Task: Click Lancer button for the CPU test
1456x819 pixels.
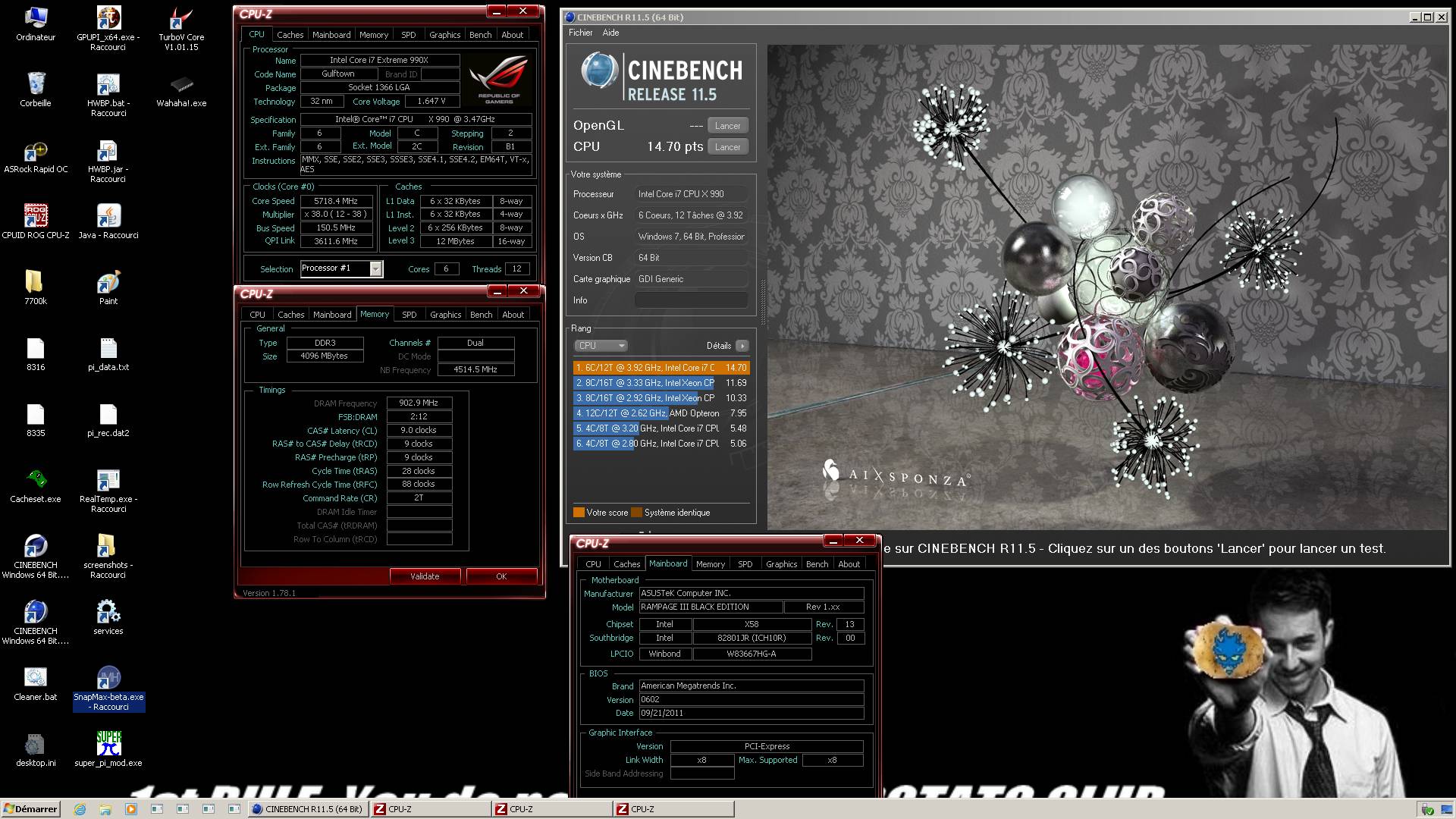Action: click(727, 147)
